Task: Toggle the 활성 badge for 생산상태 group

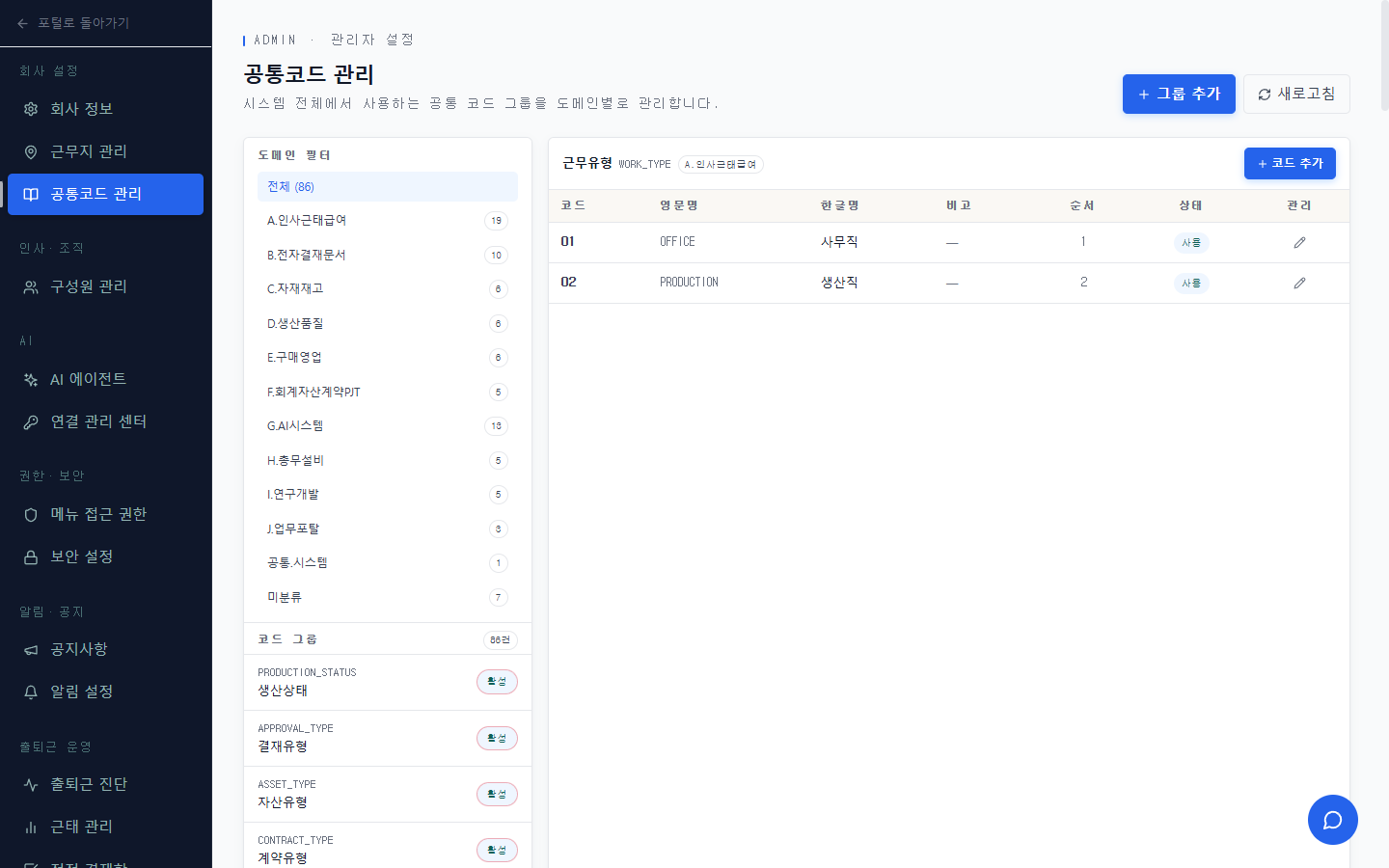Action: 497,682
